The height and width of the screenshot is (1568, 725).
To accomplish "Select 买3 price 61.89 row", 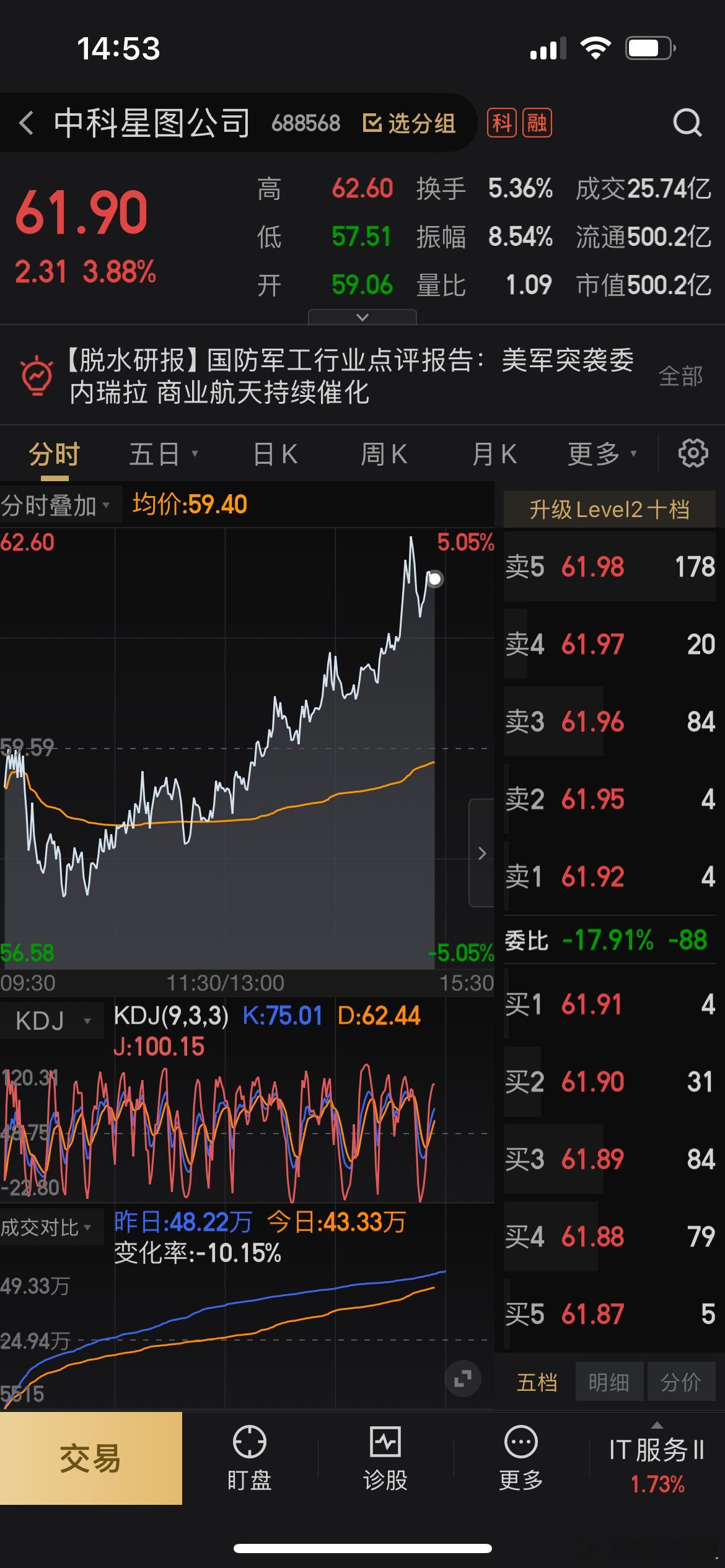I will coord(610,1159).
